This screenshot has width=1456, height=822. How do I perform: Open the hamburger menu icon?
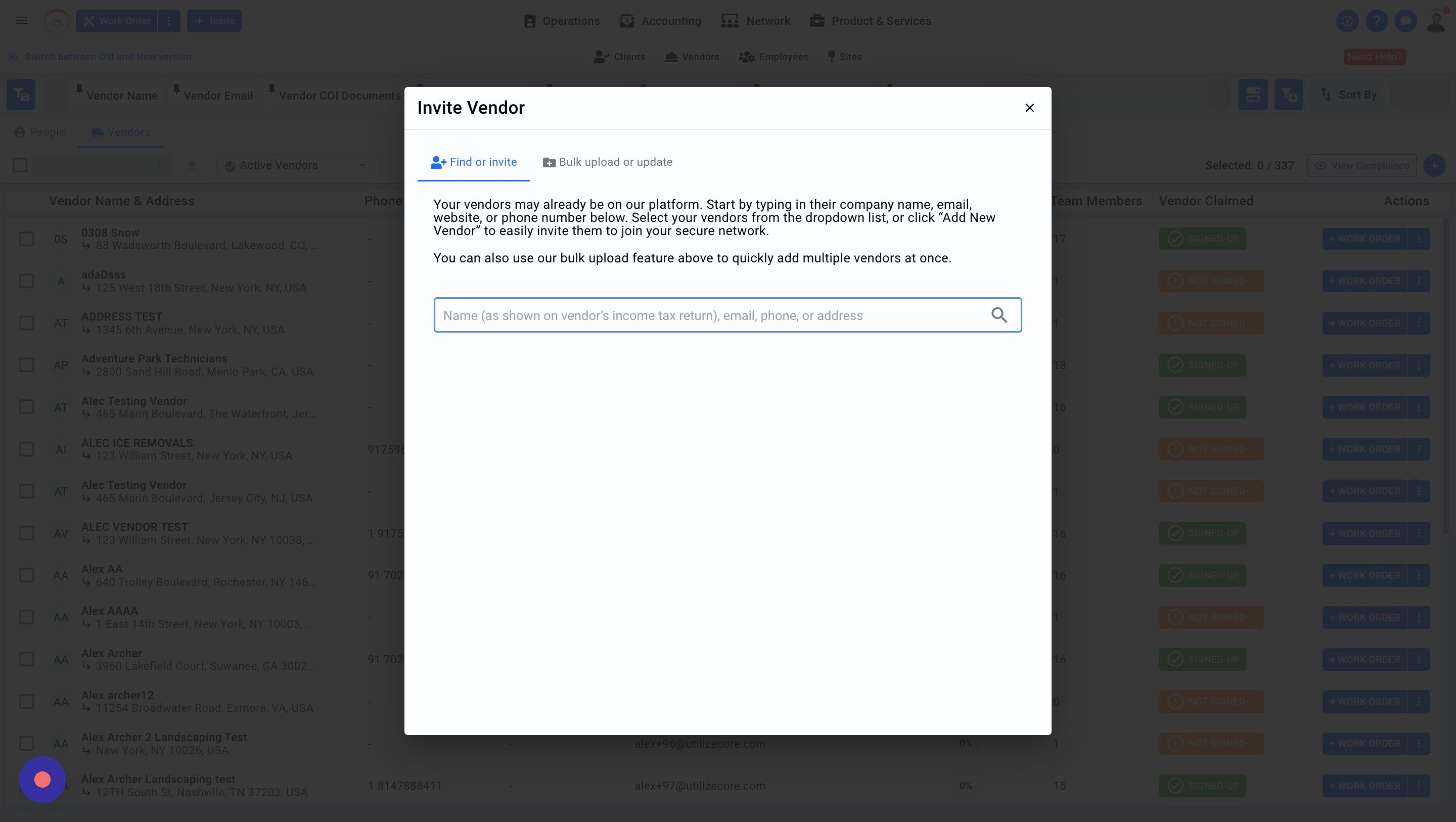21,21
